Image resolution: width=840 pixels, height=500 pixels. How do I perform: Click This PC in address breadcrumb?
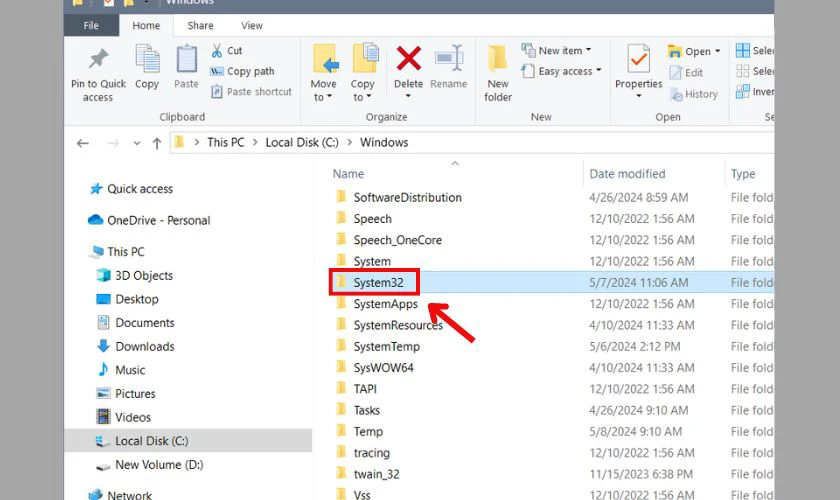click(x=226, y=143)
